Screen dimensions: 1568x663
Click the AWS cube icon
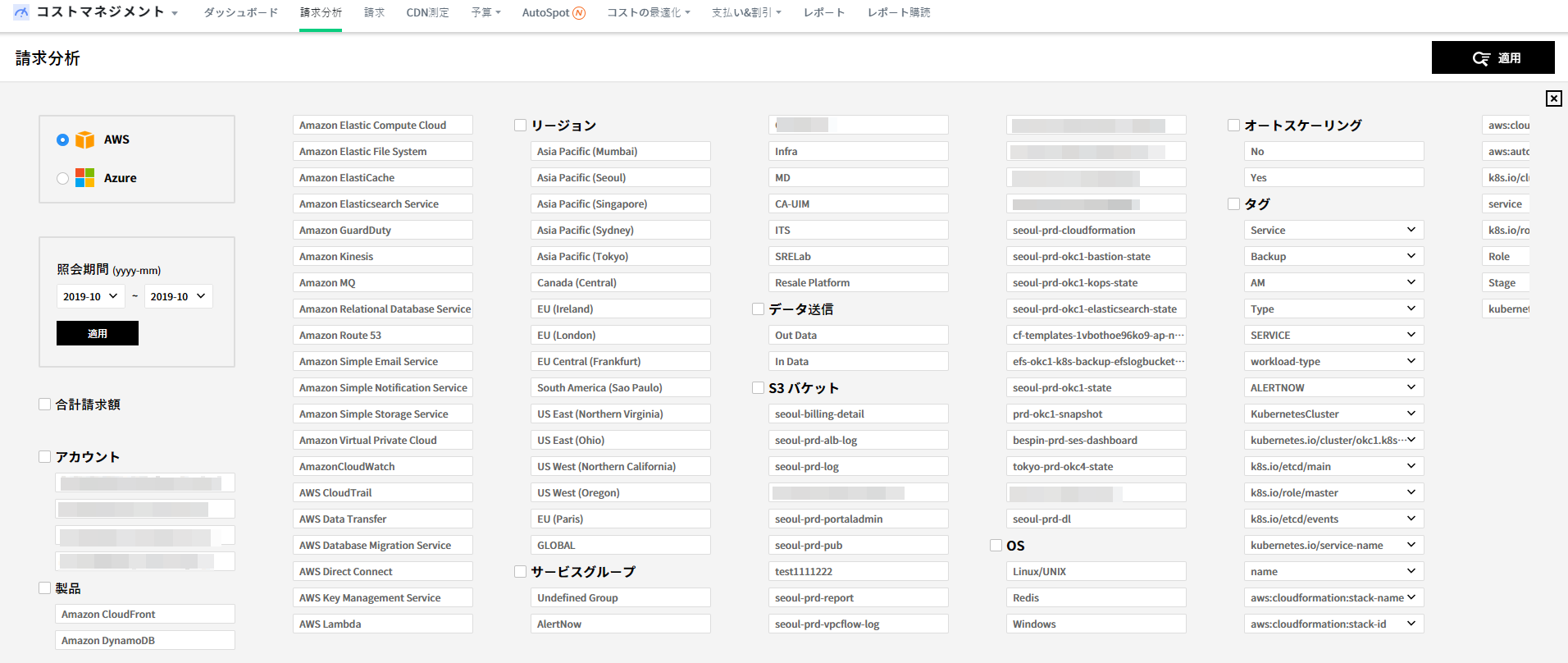(84, 139)
